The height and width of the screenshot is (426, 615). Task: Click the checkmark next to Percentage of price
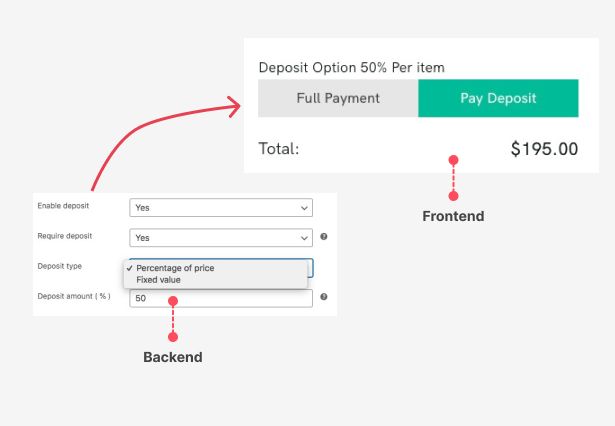[x=130, y=268]
